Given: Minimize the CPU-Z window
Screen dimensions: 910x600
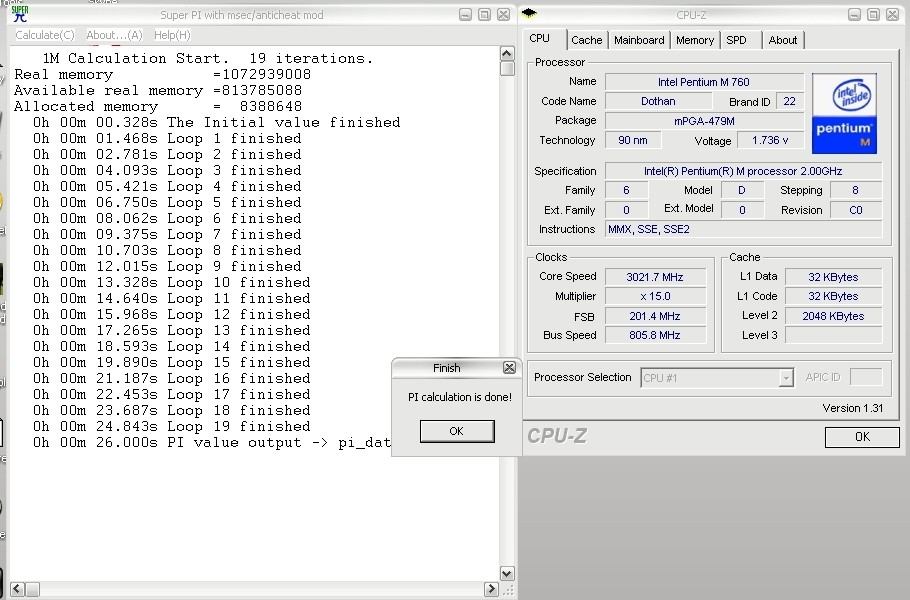Looking at the screenshot, I should tap(854, 15).
